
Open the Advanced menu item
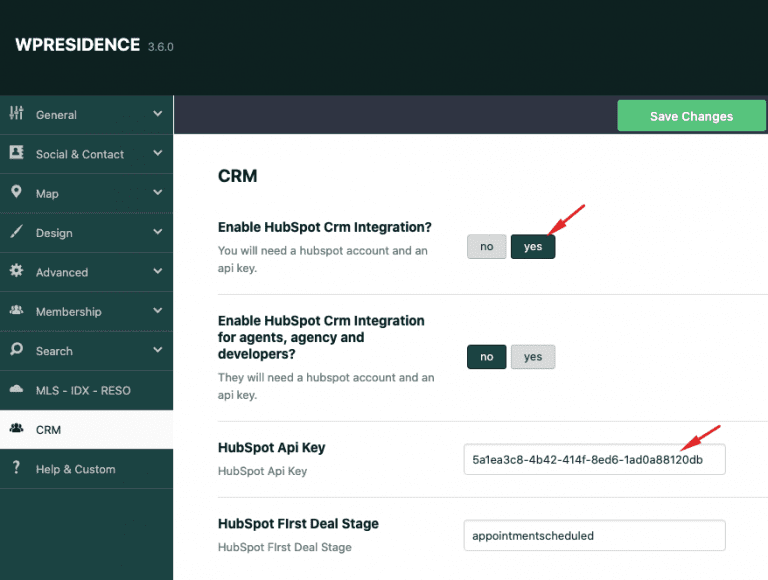click(x=86, y=272)
